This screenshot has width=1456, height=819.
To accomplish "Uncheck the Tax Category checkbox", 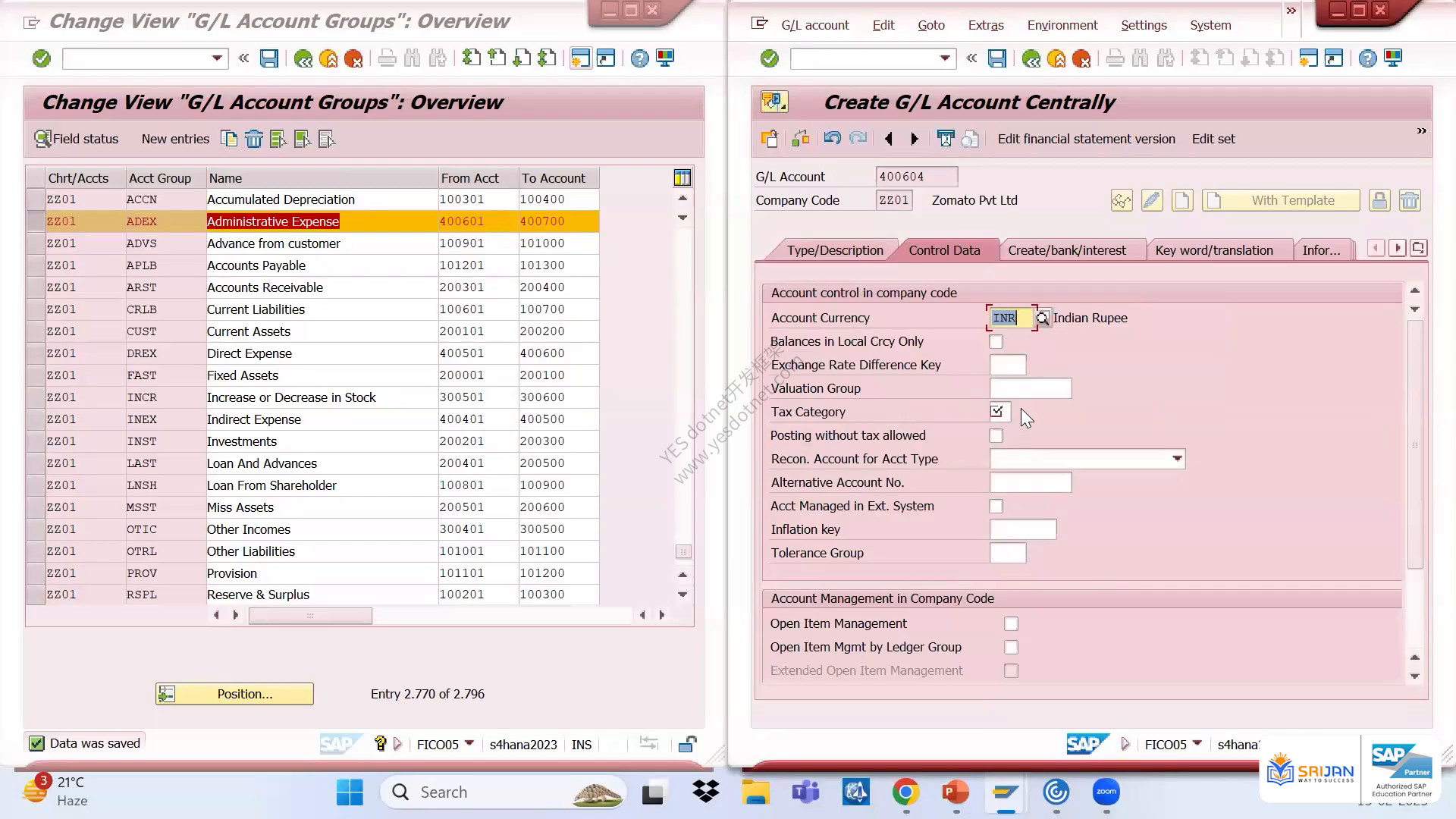I will 996,412.
